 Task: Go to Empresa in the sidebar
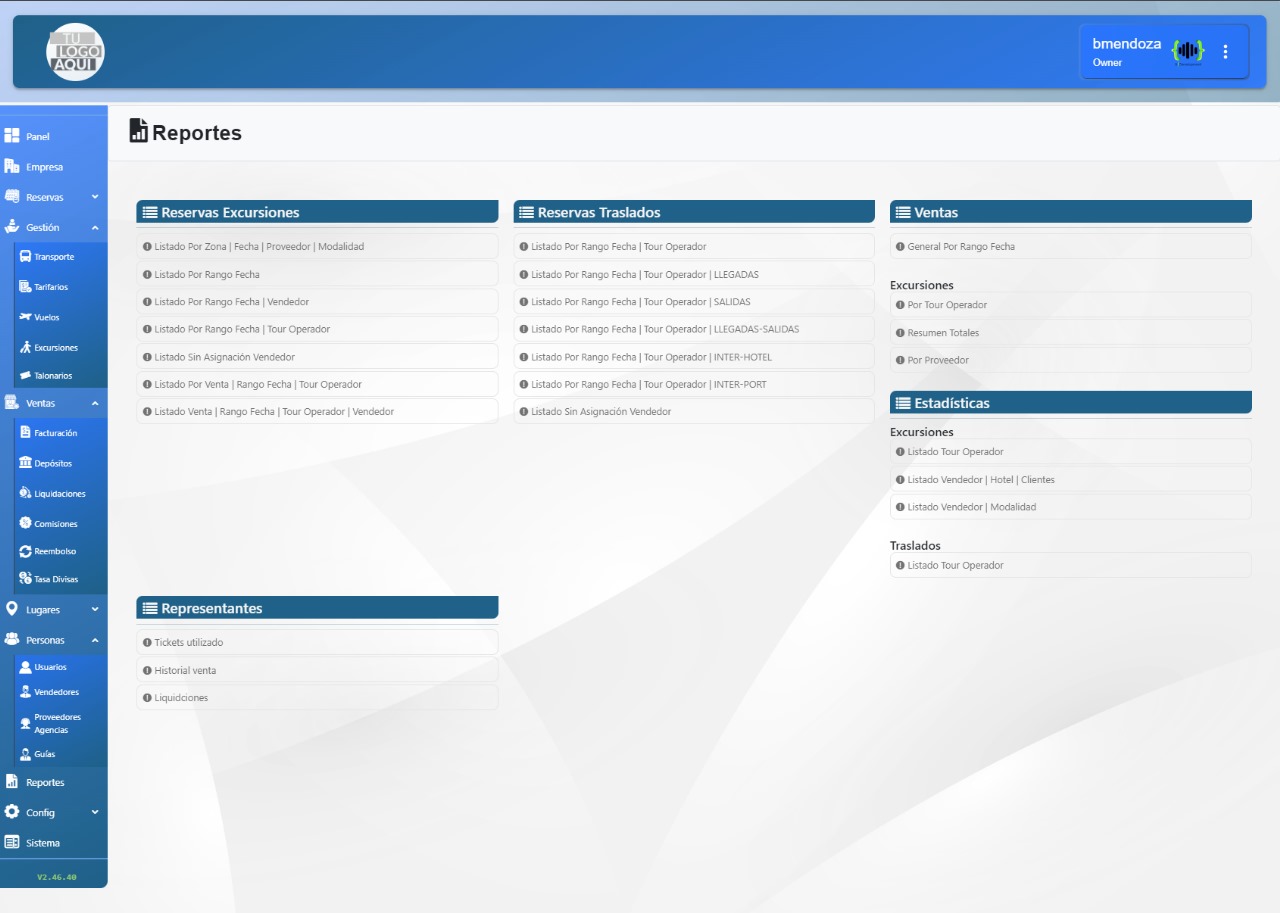pos(44,167)
